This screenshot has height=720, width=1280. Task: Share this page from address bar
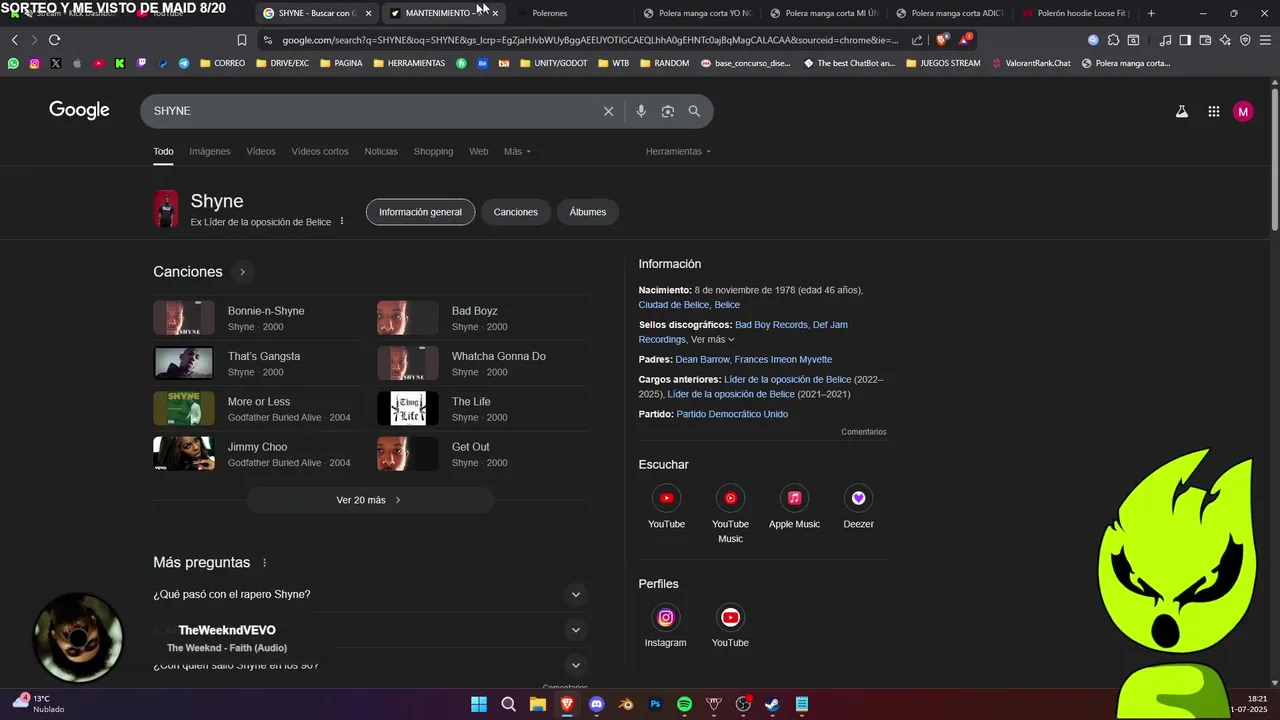(917, 40)
